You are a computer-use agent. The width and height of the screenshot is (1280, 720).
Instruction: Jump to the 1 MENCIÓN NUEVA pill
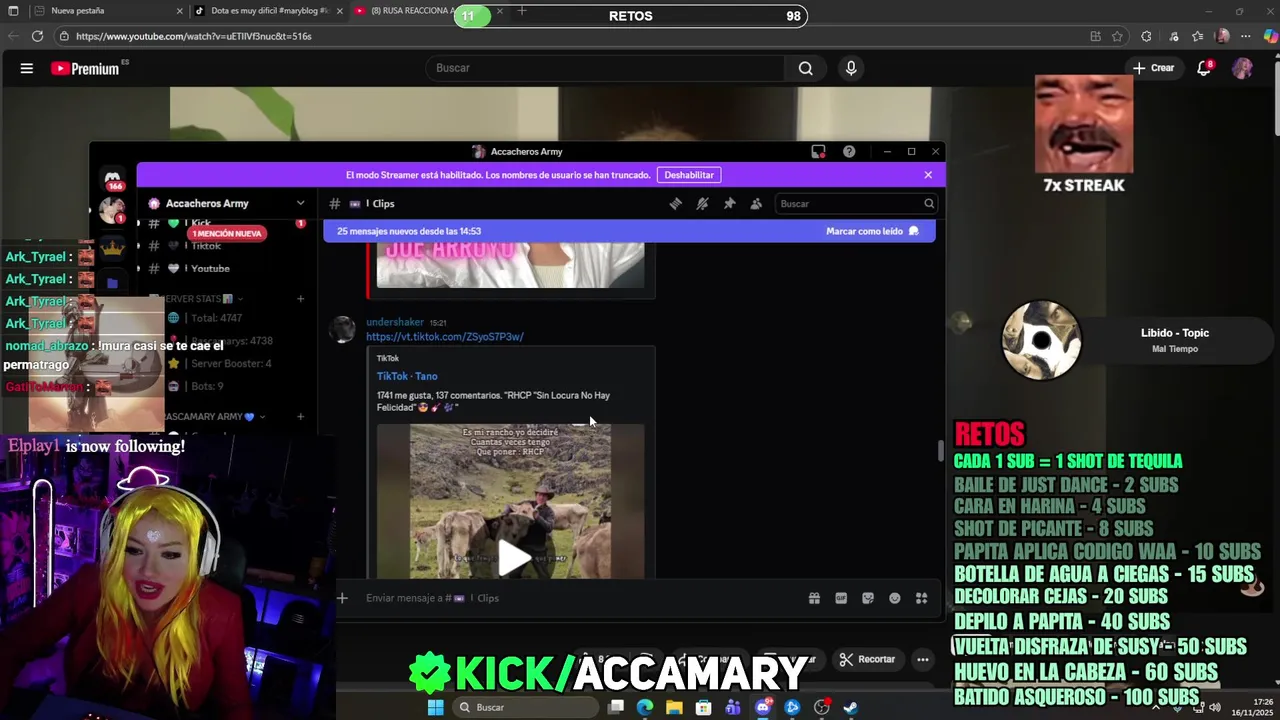226,233
